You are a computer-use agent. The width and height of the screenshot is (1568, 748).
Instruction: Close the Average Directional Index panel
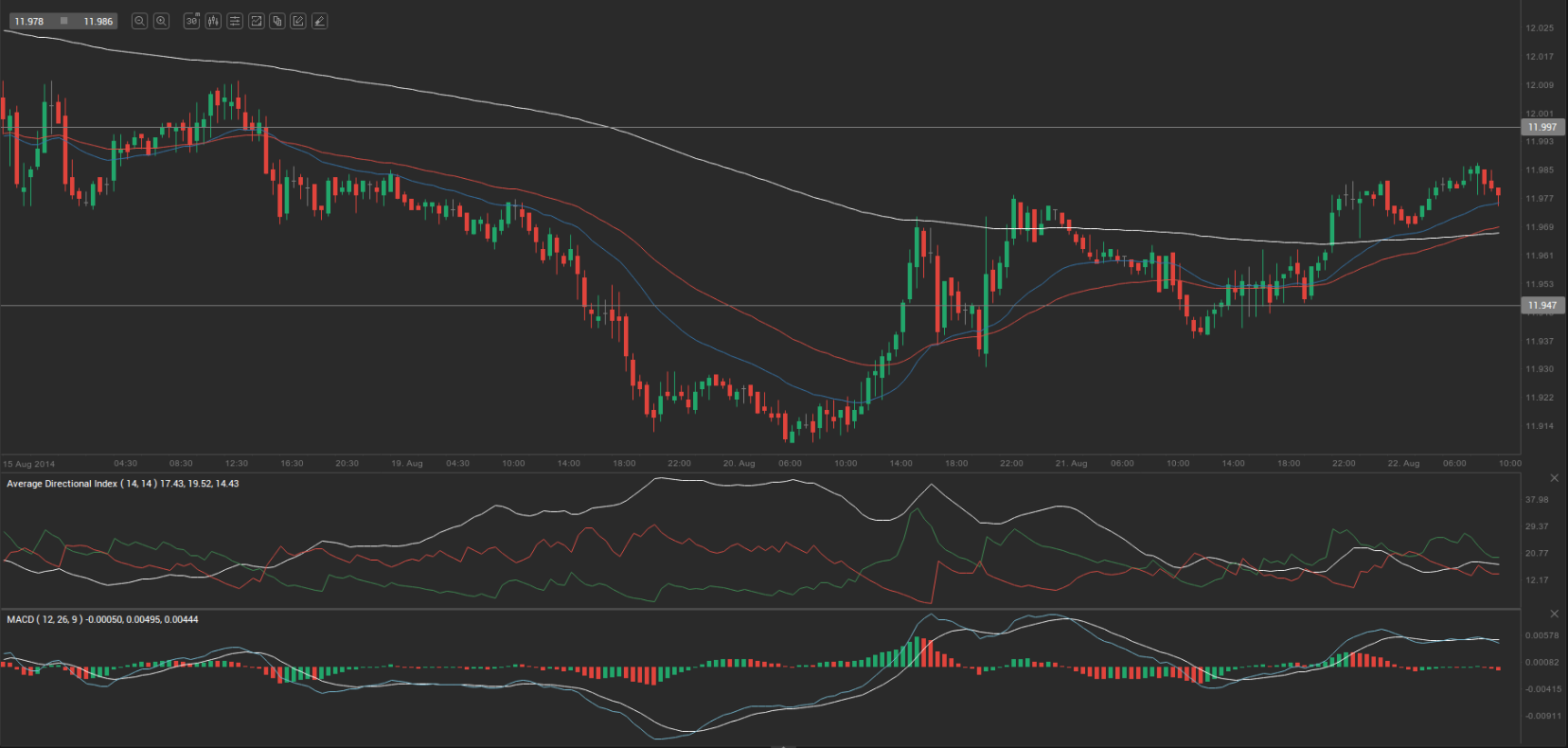1554,478
